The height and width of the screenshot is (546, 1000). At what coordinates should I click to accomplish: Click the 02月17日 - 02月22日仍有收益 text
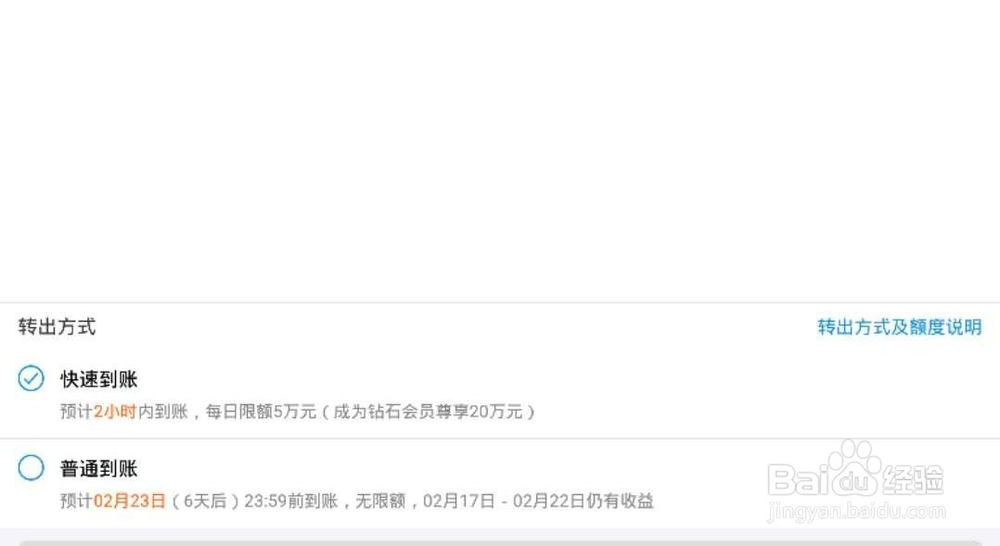(x=538, y=501)
